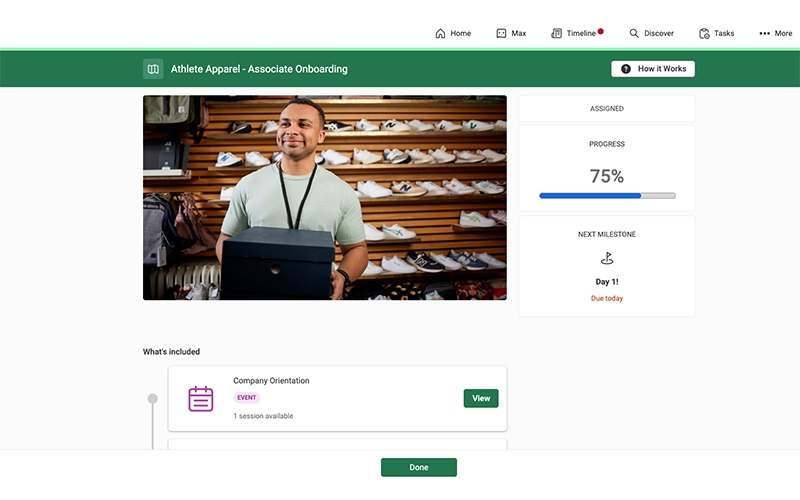
Task: View the Company Orientation event
Action: [x=480, y=398]
